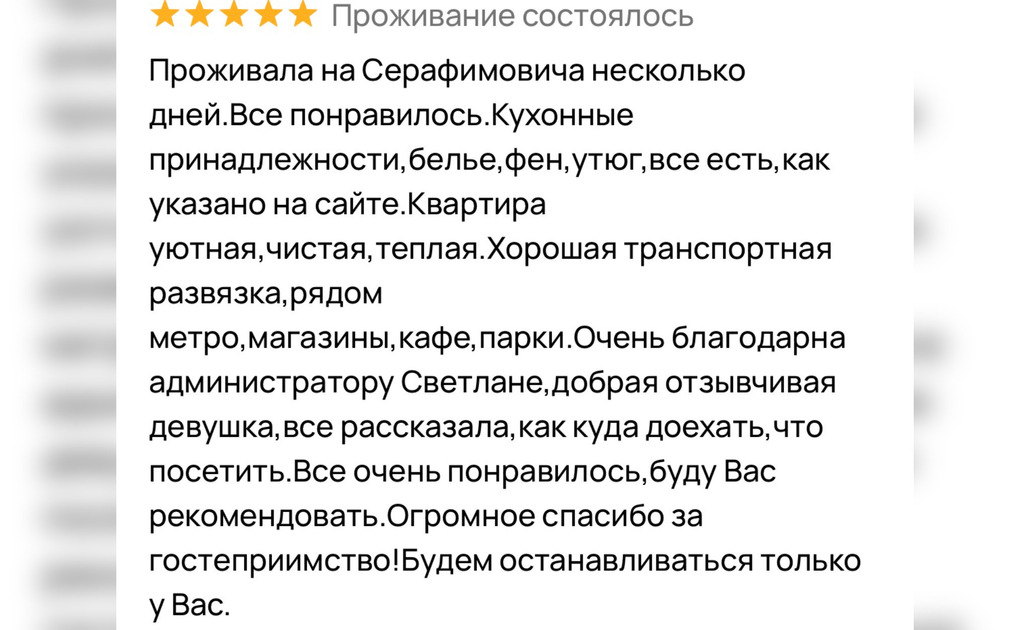The width and height of the screenshot is (1030, 630).
Task: Click the word 'благодарна' in the review
Action: pyautogui.click(x=759, y=339)
